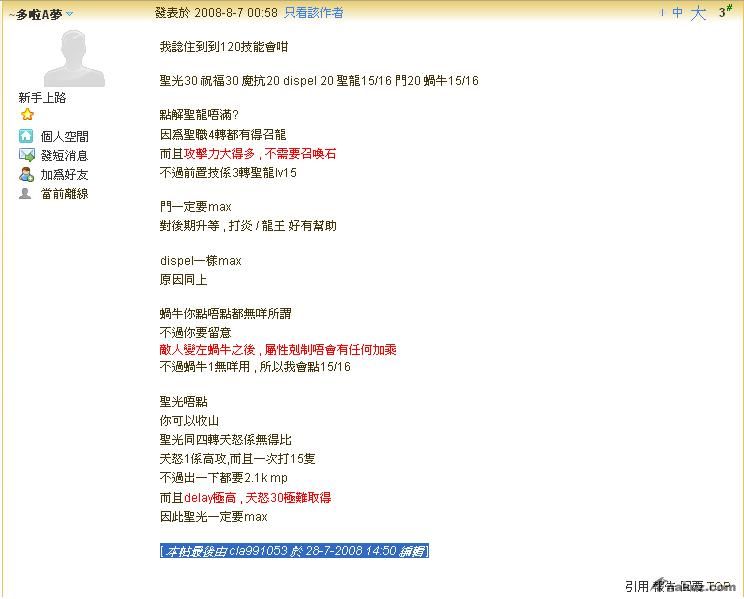Click the line 因此聖光一定要max
The height and width of the screenshot is (599, 744).
[214, 516]
